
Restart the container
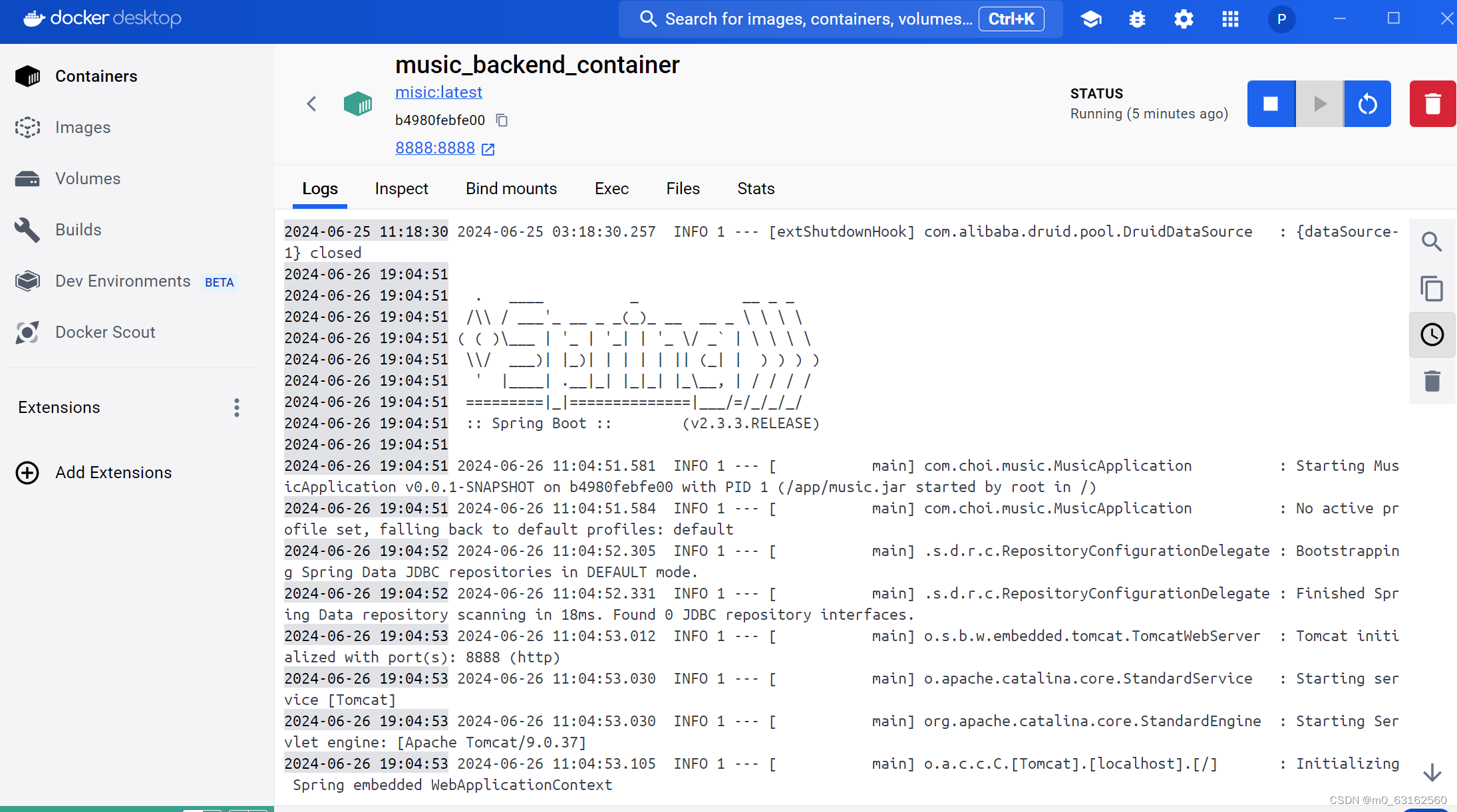coord(1367,104)
